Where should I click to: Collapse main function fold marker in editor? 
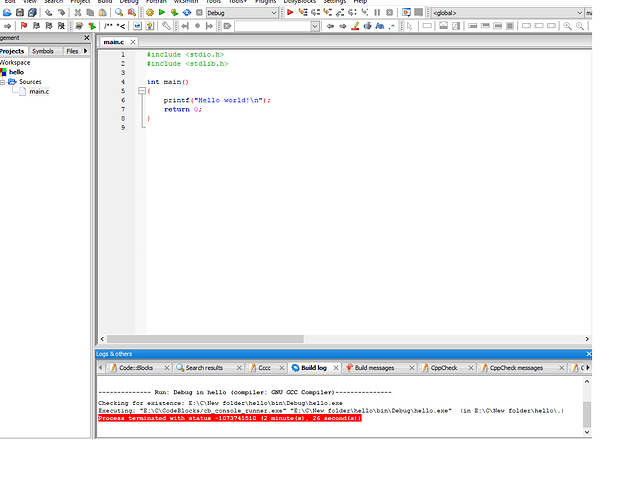143,91
